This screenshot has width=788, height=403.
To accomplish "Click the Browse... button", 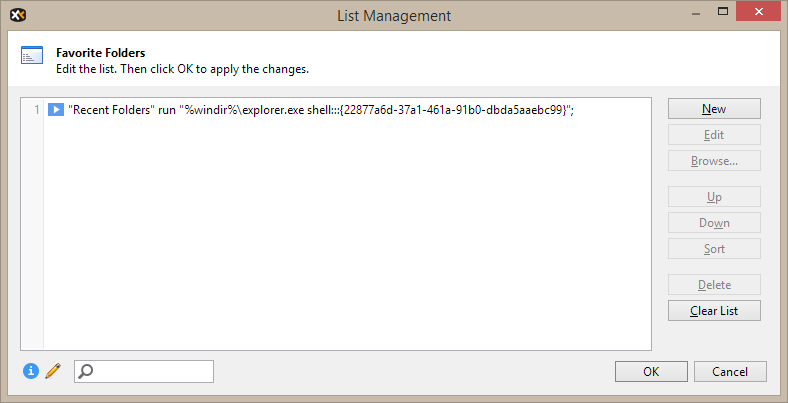I will (x=714, y=161).
